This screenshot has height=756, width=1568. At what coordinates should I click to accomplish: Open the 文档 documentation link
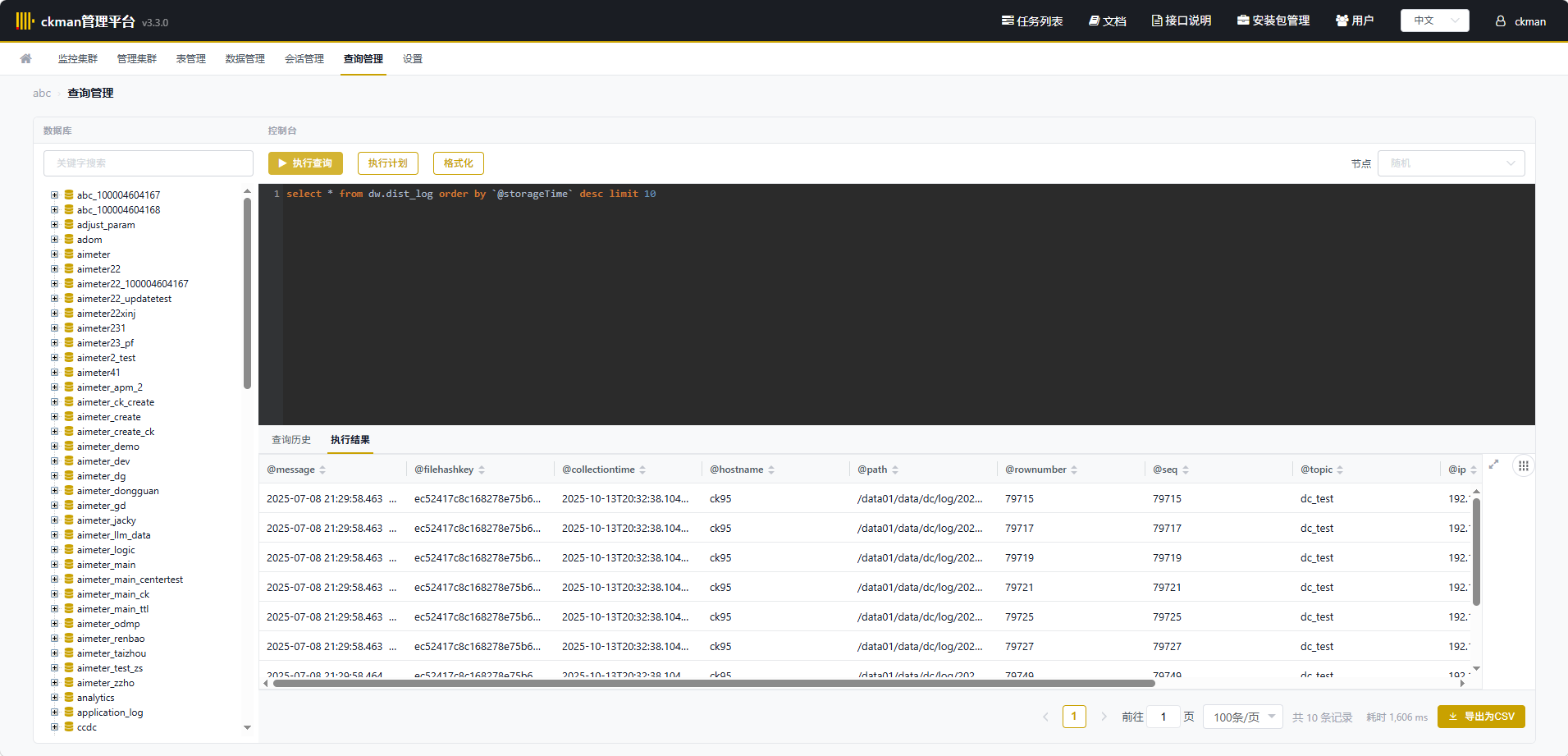pos(1108,21)
